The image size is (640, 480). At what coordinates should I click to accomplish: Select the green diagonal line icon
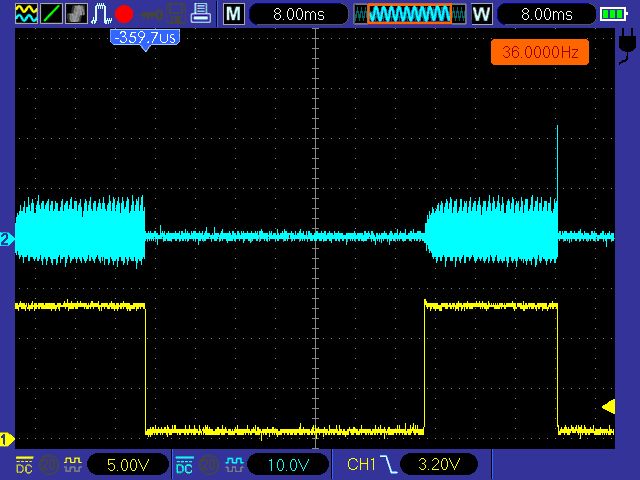click(x=51, y=14)
